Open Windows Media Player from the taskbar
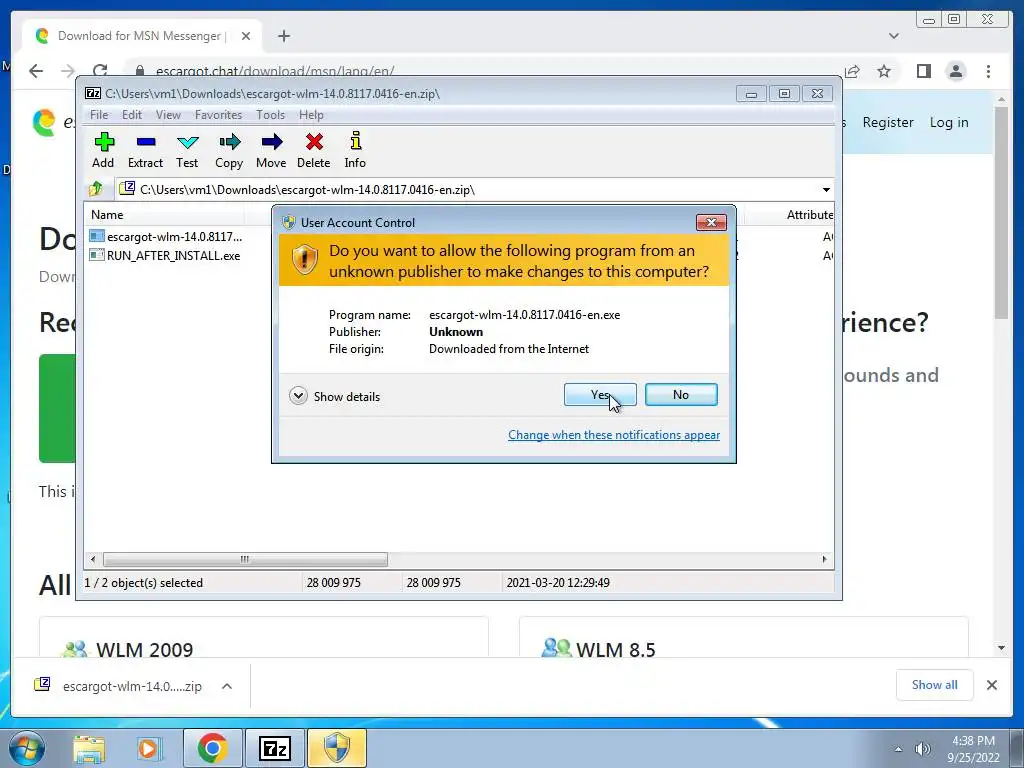Viewport: 1024px width, 768px height. 148,748
